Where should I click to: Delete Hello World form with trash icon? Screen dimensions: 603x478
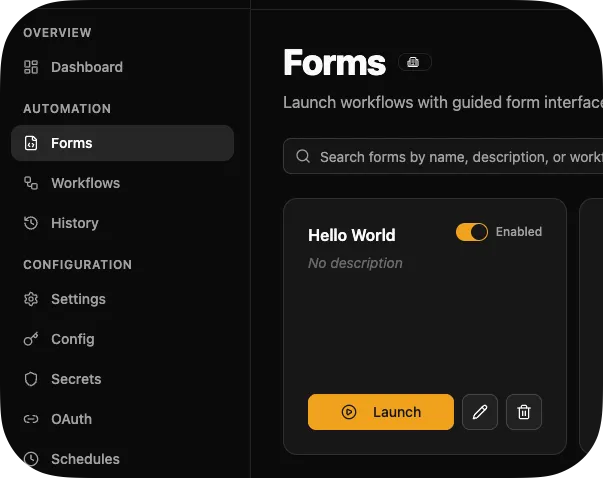pos(524,412)
